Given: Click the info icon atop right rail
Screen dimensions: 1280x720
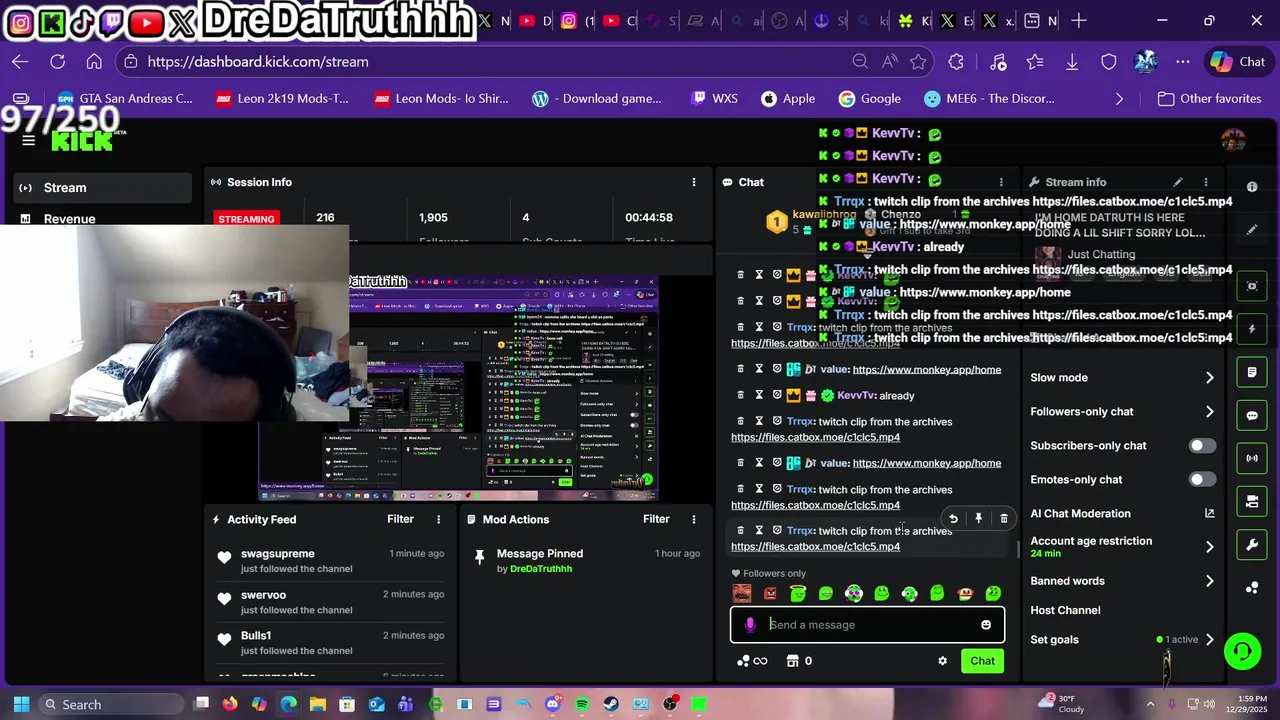Looking at the screenshot, I should (x=1252, y=187).
